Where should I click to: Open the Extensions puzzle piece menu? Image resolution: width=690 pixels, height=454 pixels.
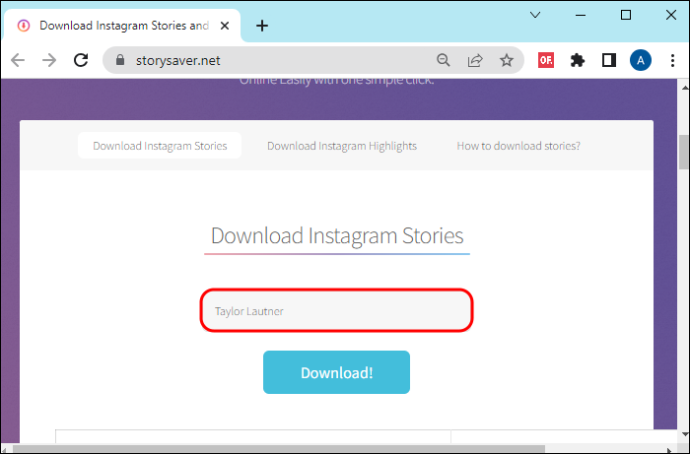pyautogui.click(x=577, y=60)
